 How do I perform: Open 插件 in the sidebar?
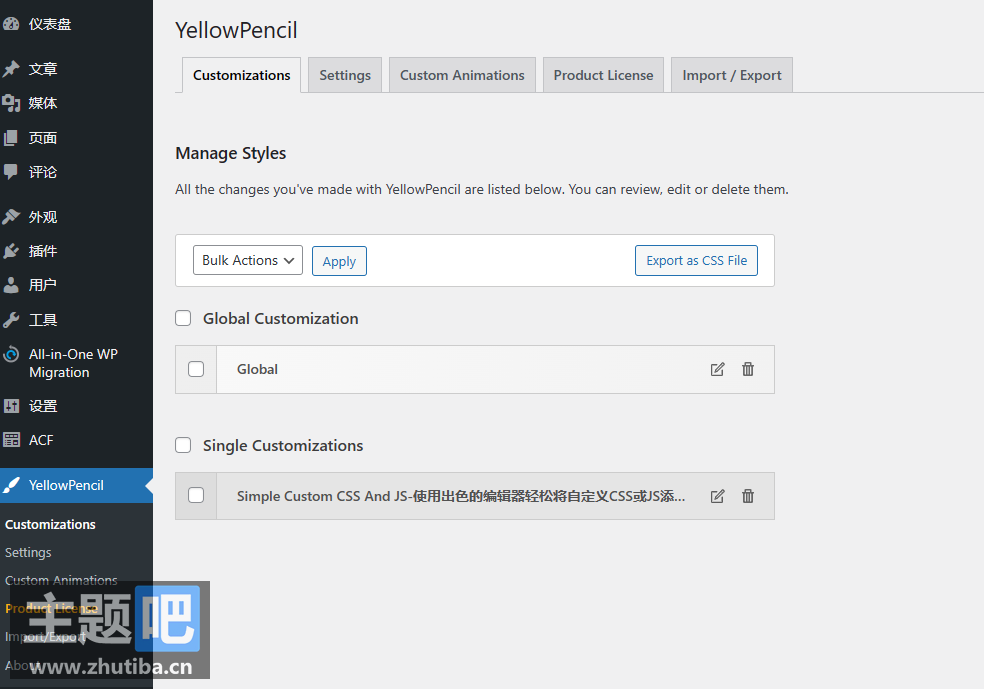click(x=43, y=251)
